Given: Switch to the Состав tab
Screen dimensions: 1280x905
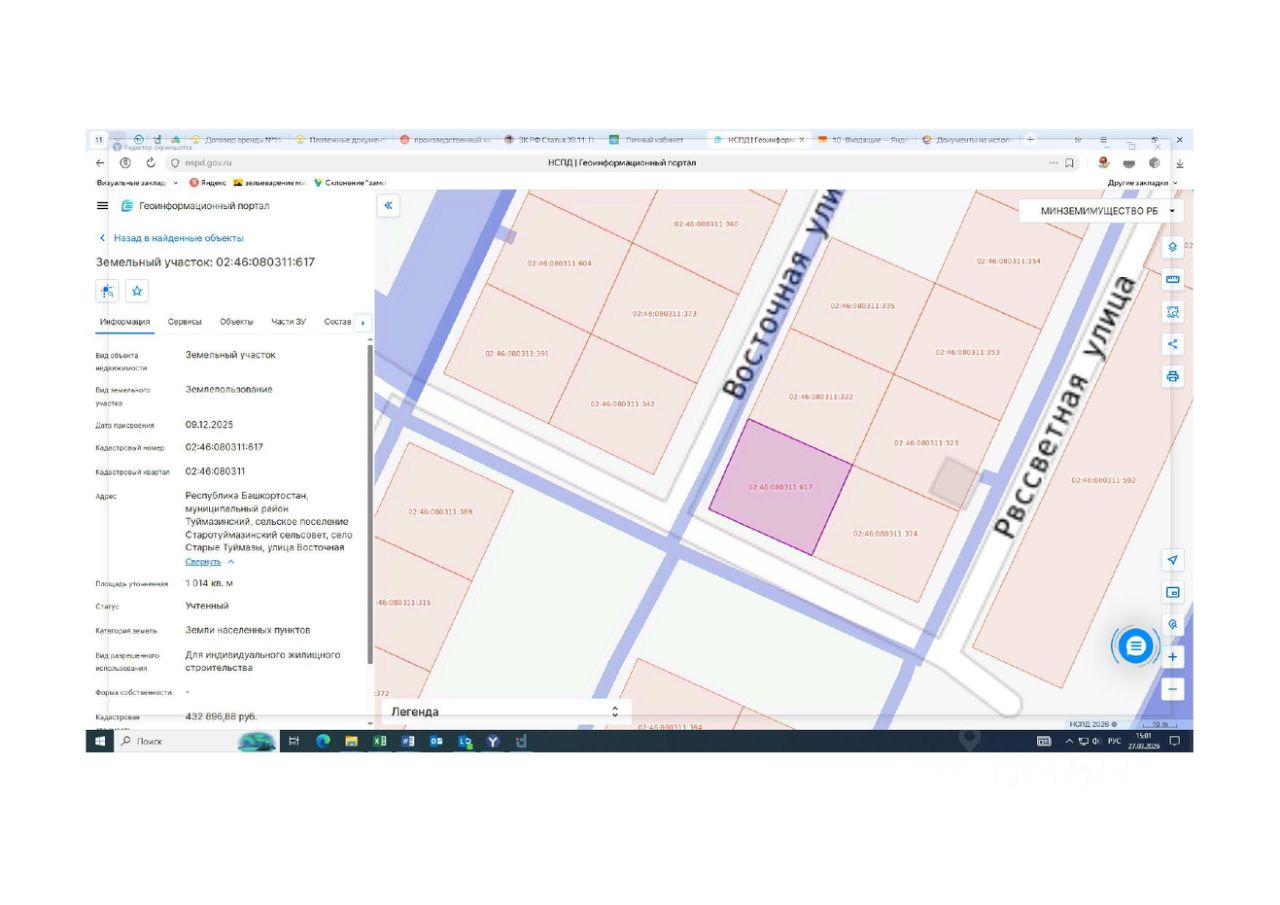Looking at the screenshot, I should (338, 322).
